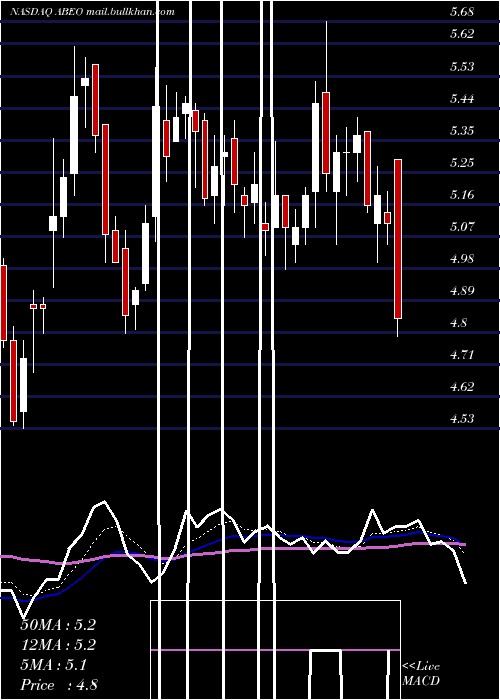500x700 pixels.
Task: Click the 12MA : 5.2 reading
Action: click(x=58, y=645)
